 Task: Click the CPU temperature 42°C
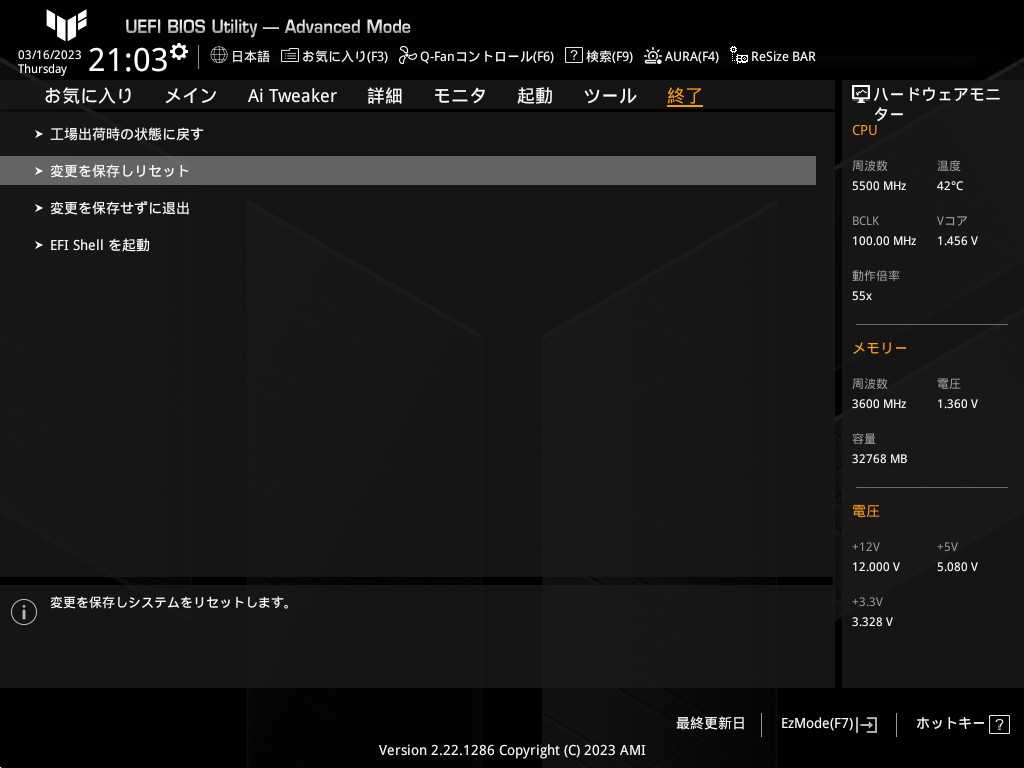(x=950, y=186)
